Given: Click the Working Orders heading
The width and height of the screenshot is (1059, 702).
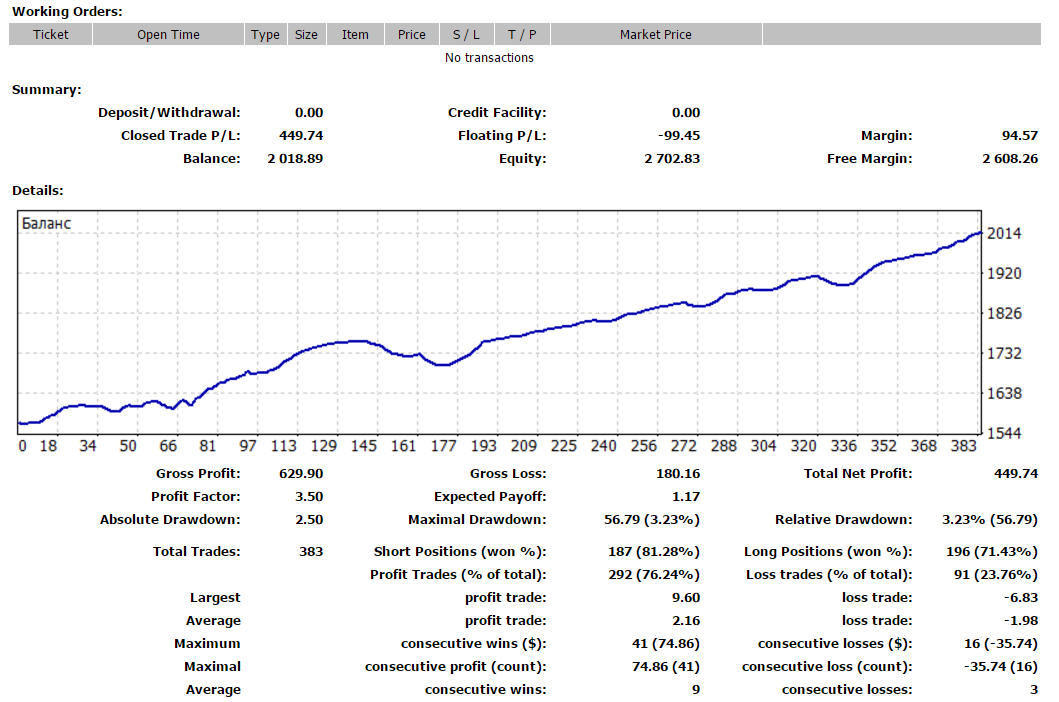Looking at the screenshot, I should click(68, 11).
